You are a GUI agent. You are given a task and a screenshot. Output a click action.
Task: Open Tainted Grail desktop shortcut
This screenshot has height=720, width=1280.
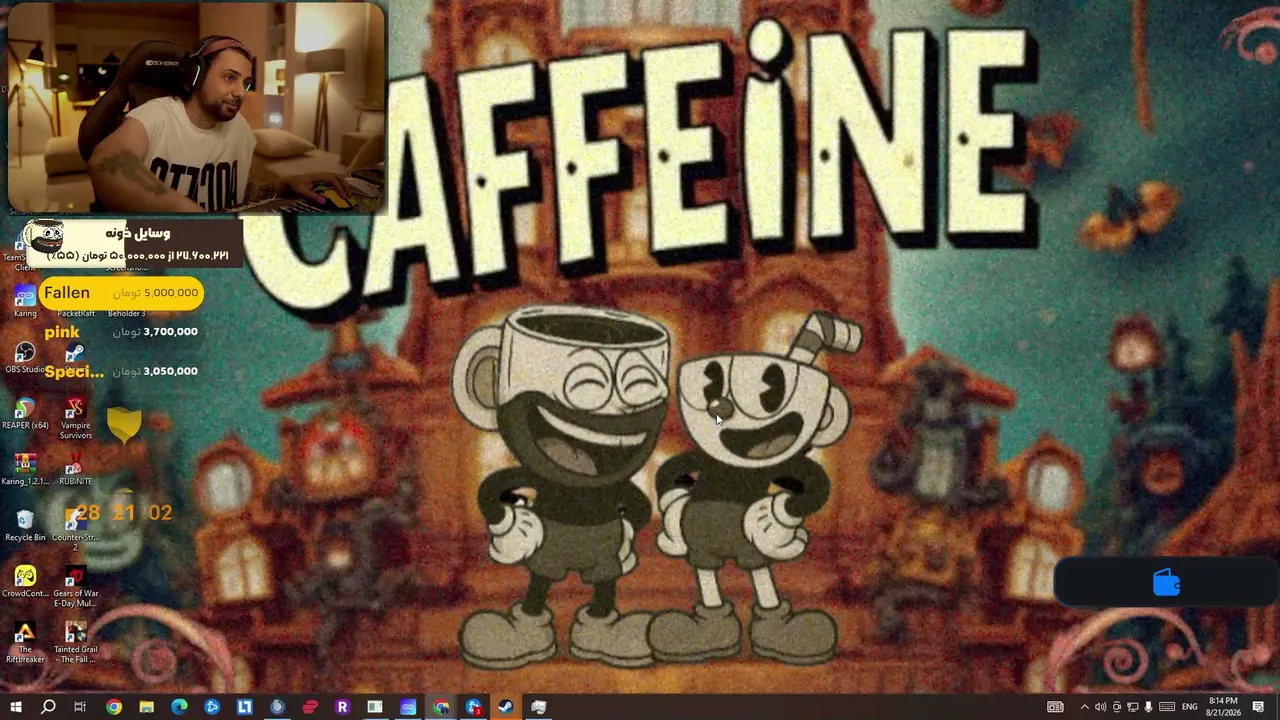click(x=75, y=643)
